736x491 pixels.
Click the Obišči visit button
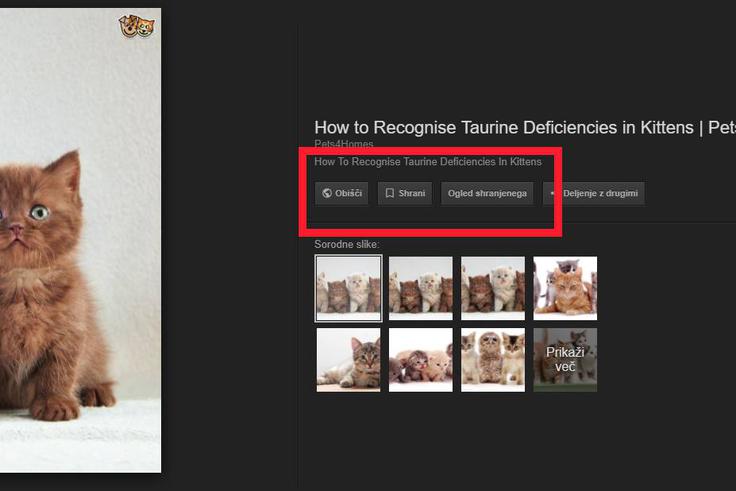(x=342, y=193)
